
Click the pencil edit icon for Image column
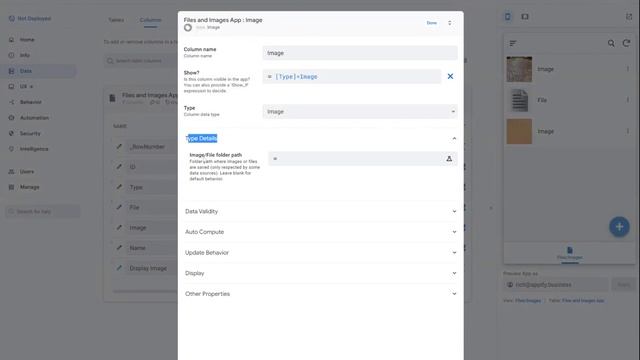coord(119,227)
